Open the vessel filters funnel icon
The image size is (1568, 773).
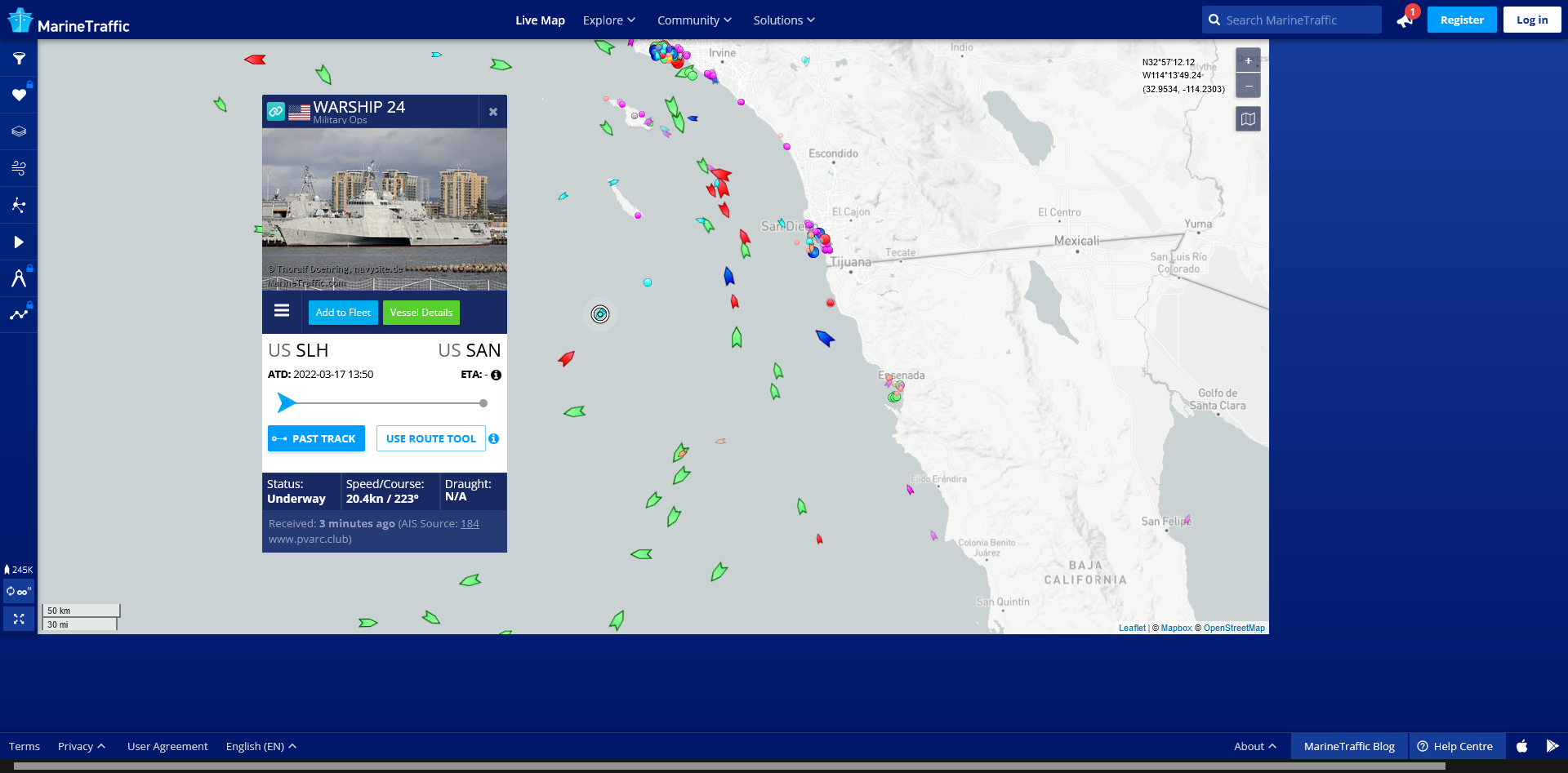point(19,59)
